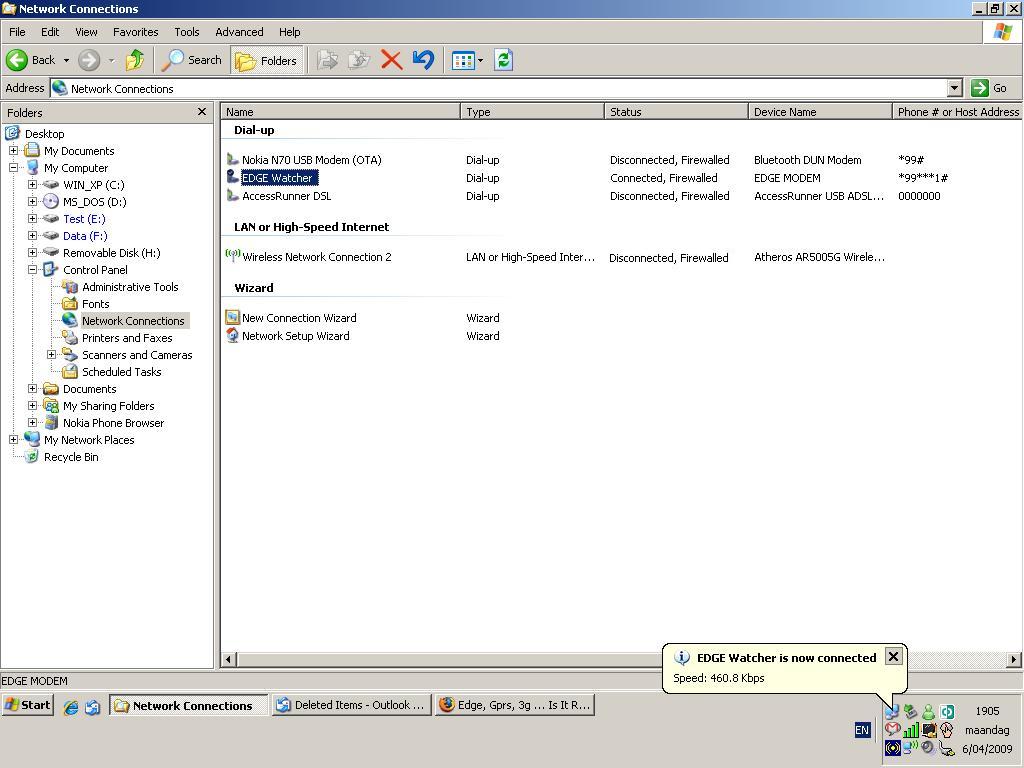This screenshot has height=768, width=1024.
Task: Select New Connection Wizard item
Action: (299, 318)
